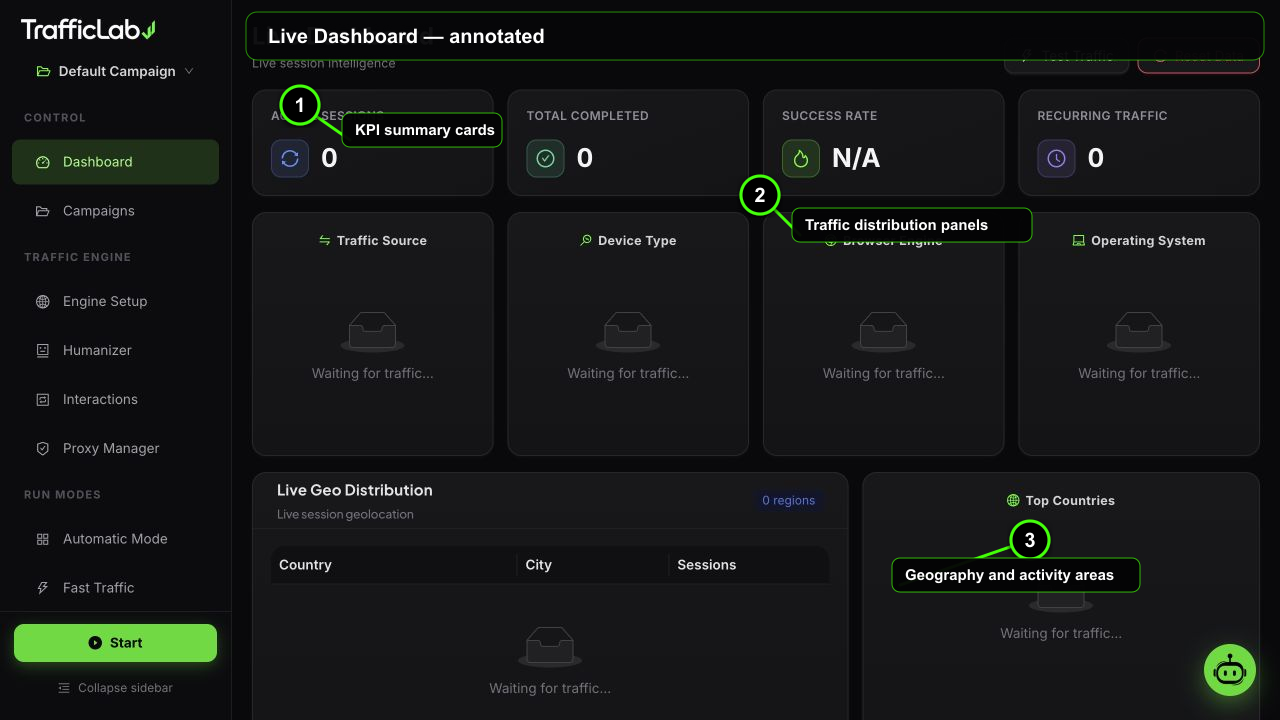Open the Default Campaign dropdown

tap(115, 71)
